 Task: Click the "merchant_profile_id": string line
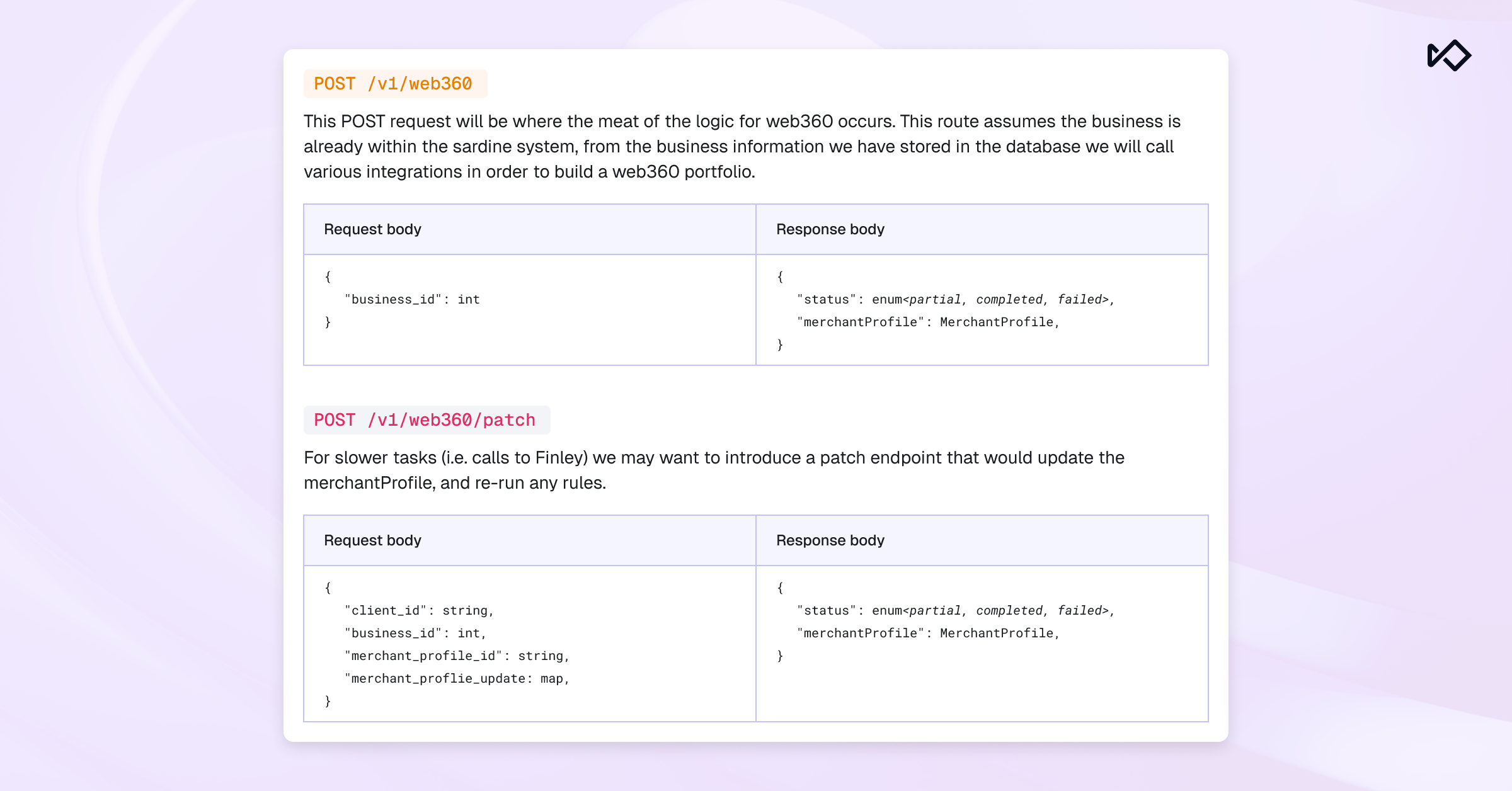click(x=457, y=656)
